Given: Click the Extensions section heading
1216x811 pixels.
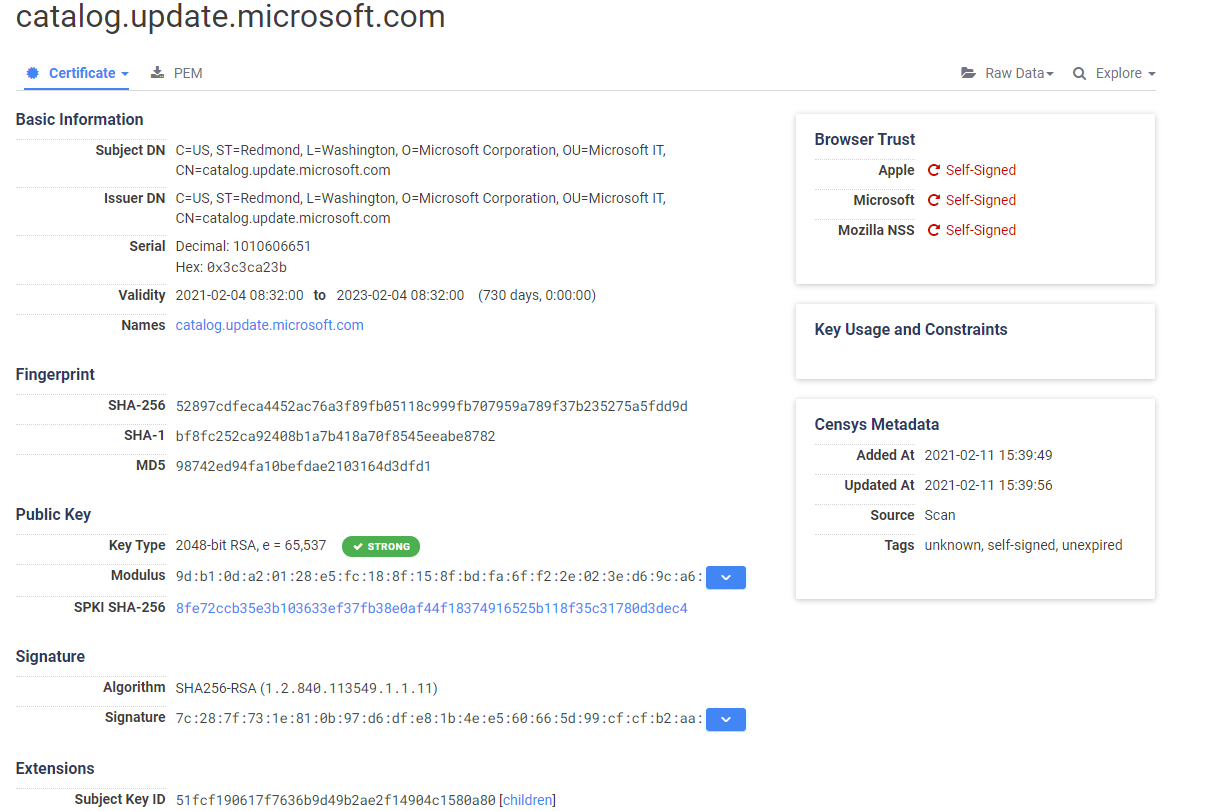Looking at the screenshot, I should coord(55,768).
